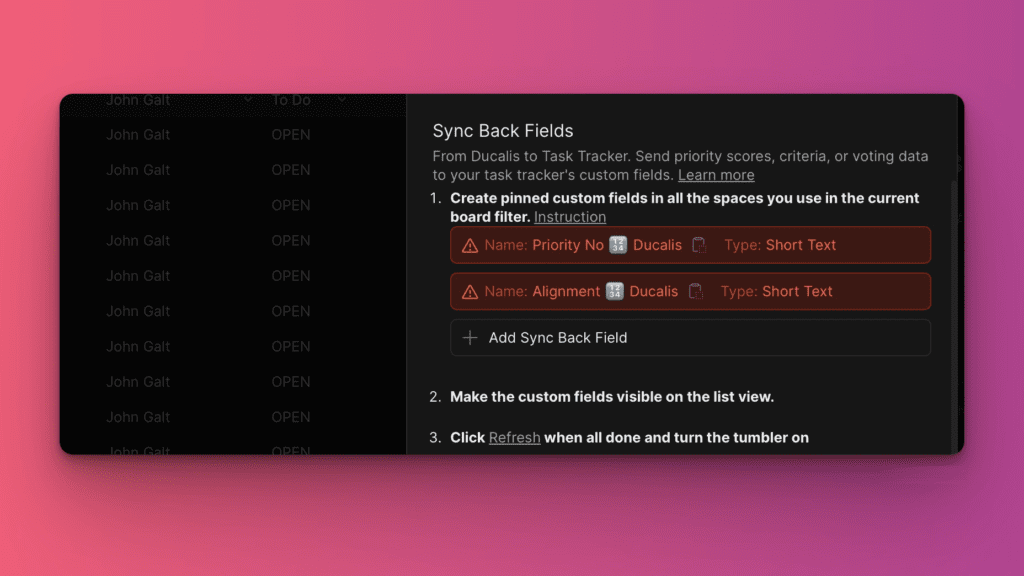Screen dimensions: 1024x576
Task: Expand the To Do column dropdown
Action: click(x=342, y=100)
